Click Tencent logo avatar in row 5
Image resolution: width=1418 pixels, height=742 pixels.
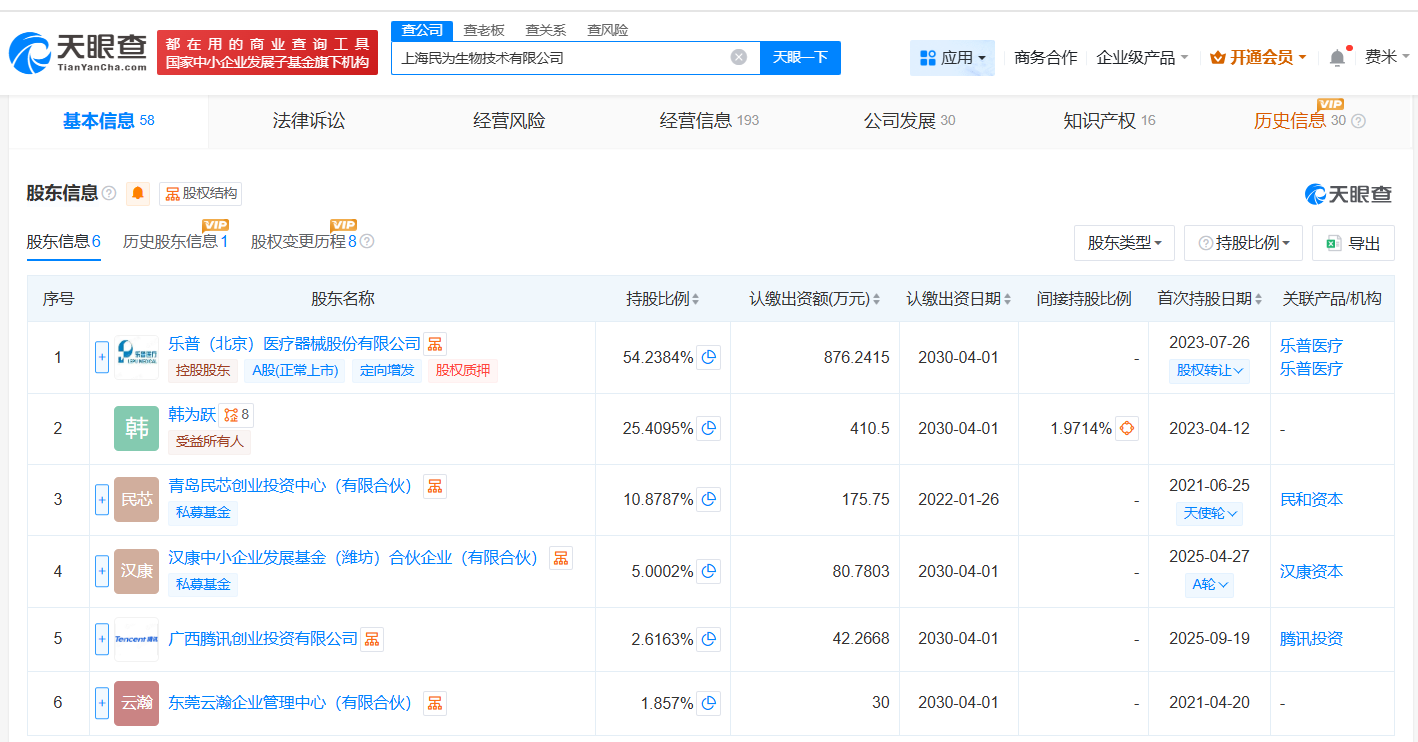[x=136, y=638]
